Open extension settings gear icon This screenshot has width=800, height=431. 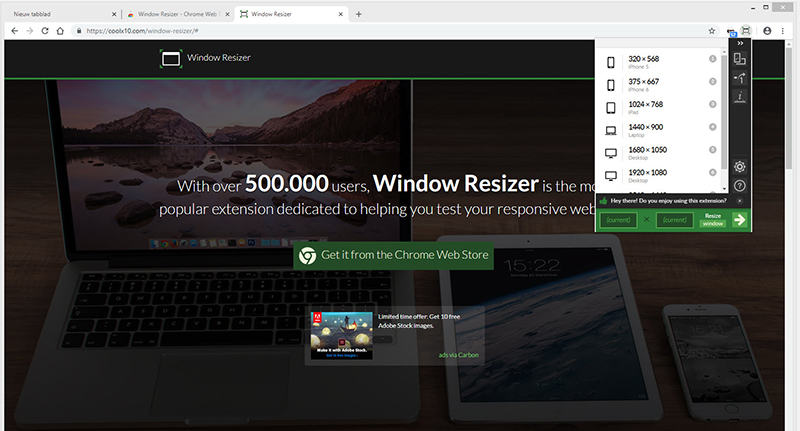740,166
